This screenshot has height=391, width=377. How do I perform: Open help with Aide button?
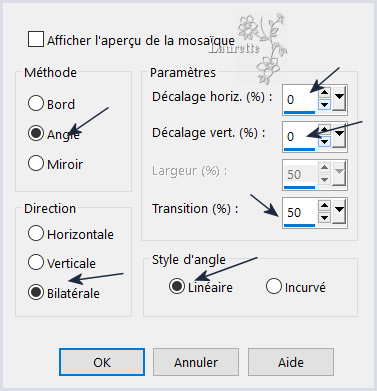coord(291,362)
